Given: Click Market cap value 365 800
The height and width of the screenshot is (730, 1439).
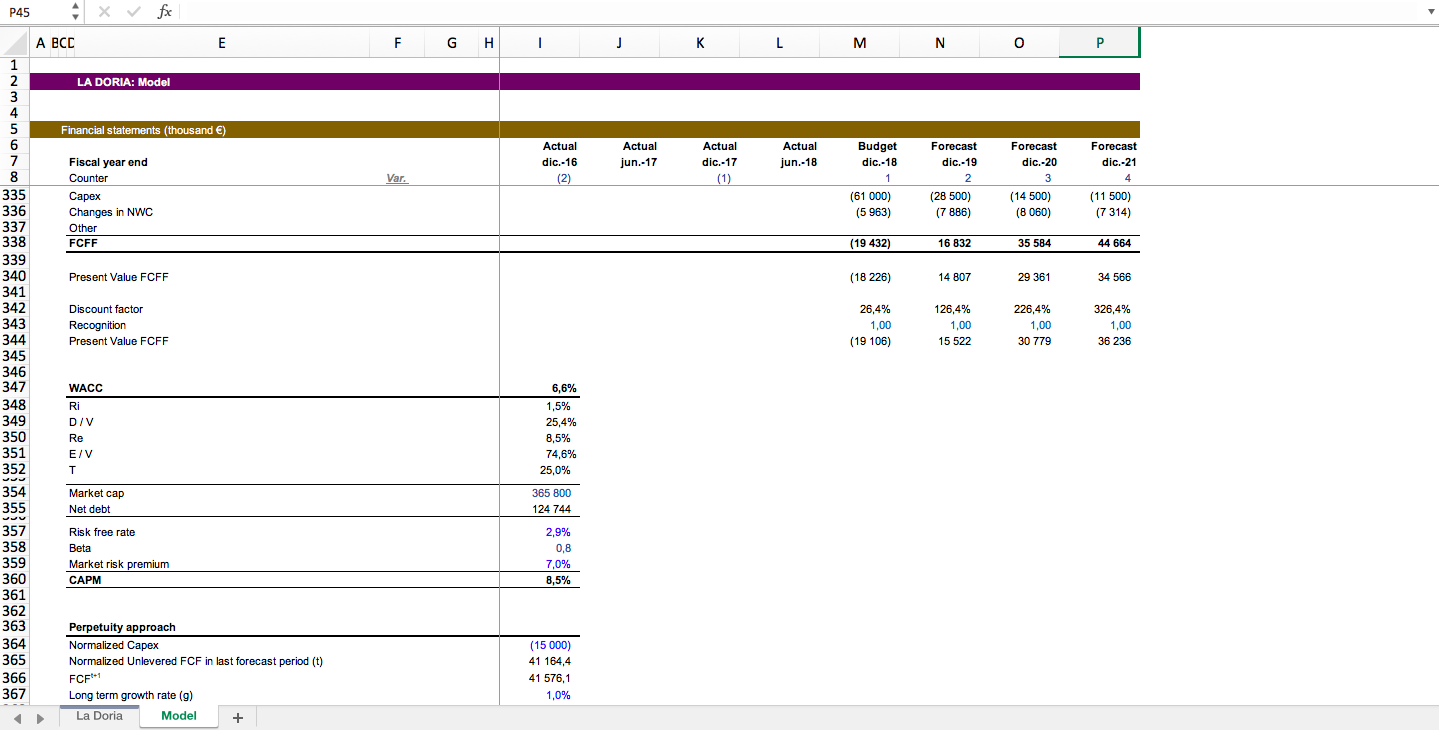Looking at the screenshot, I should tap(551, 493).
